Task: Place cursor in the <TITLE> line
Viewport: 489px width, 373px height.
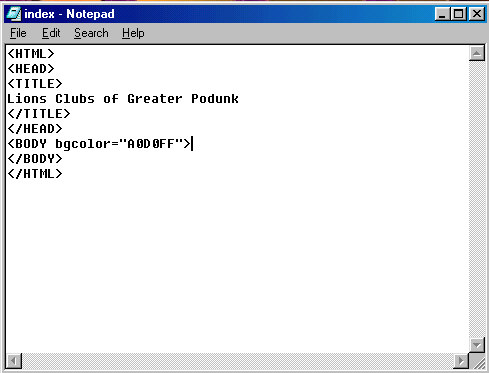Action: tap(35, 84)
